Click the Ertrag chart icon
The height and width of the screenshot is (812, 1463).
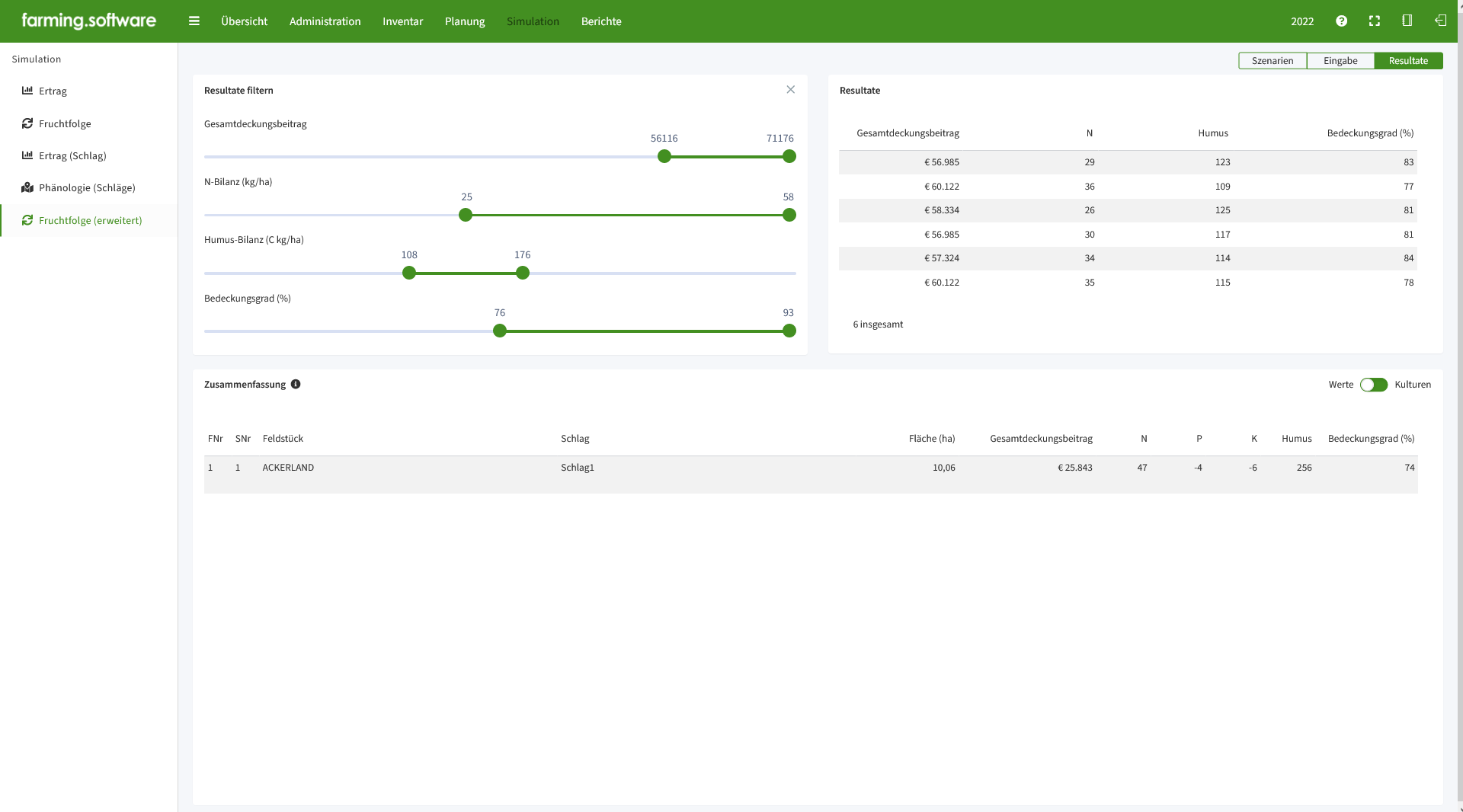[27, 91]
